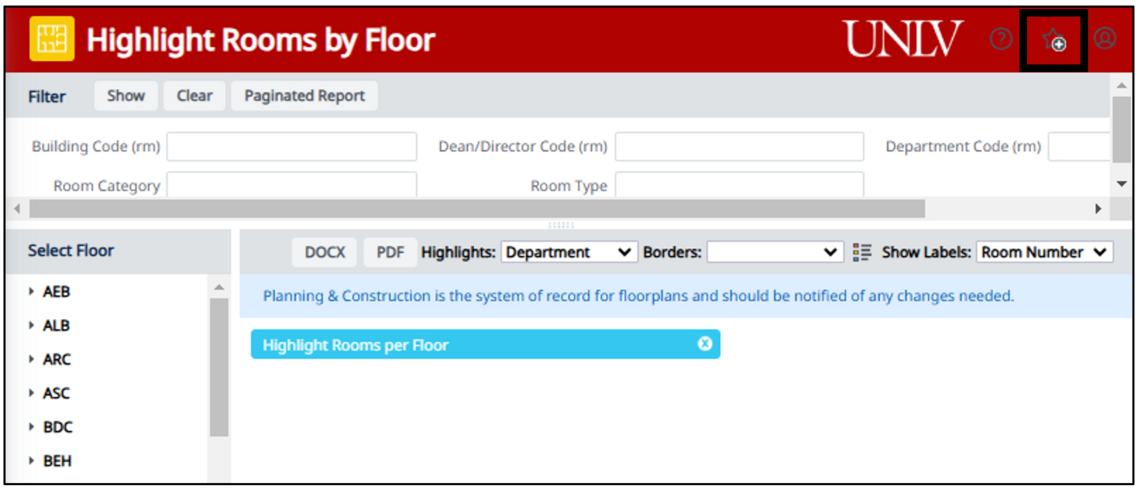Screen dimensions: 1140x490
Task: Open the help question mark icon
Action: tap(1001, 39)
